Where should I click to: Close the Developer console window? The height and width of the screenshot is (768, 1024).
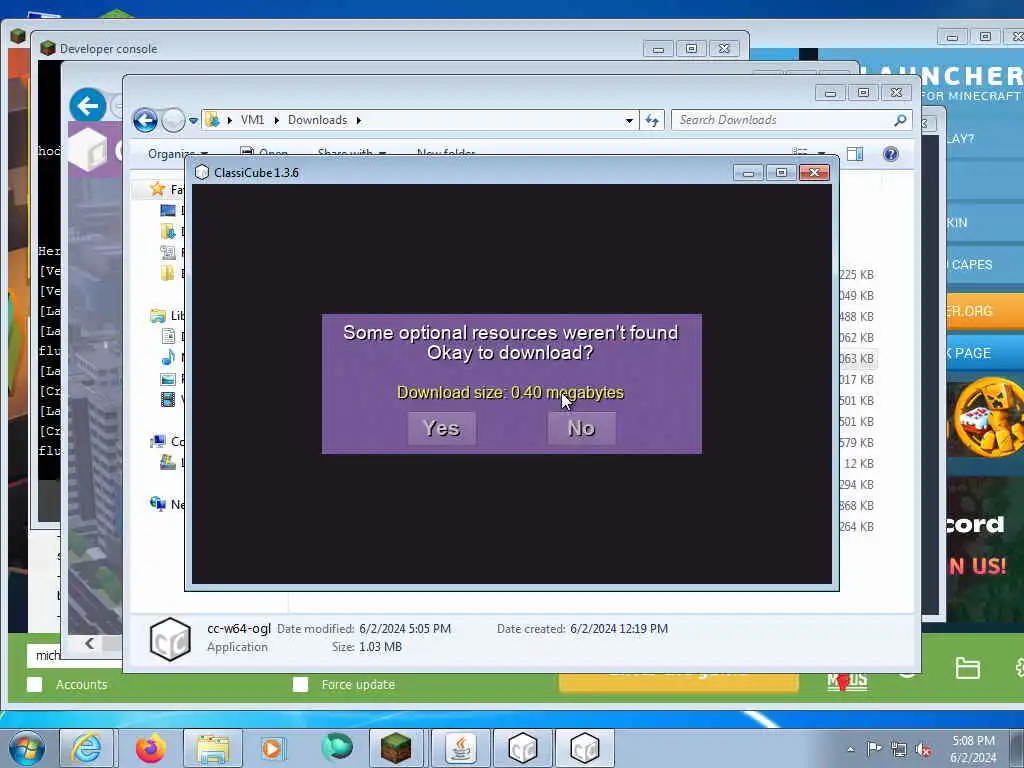click(724, 49)
